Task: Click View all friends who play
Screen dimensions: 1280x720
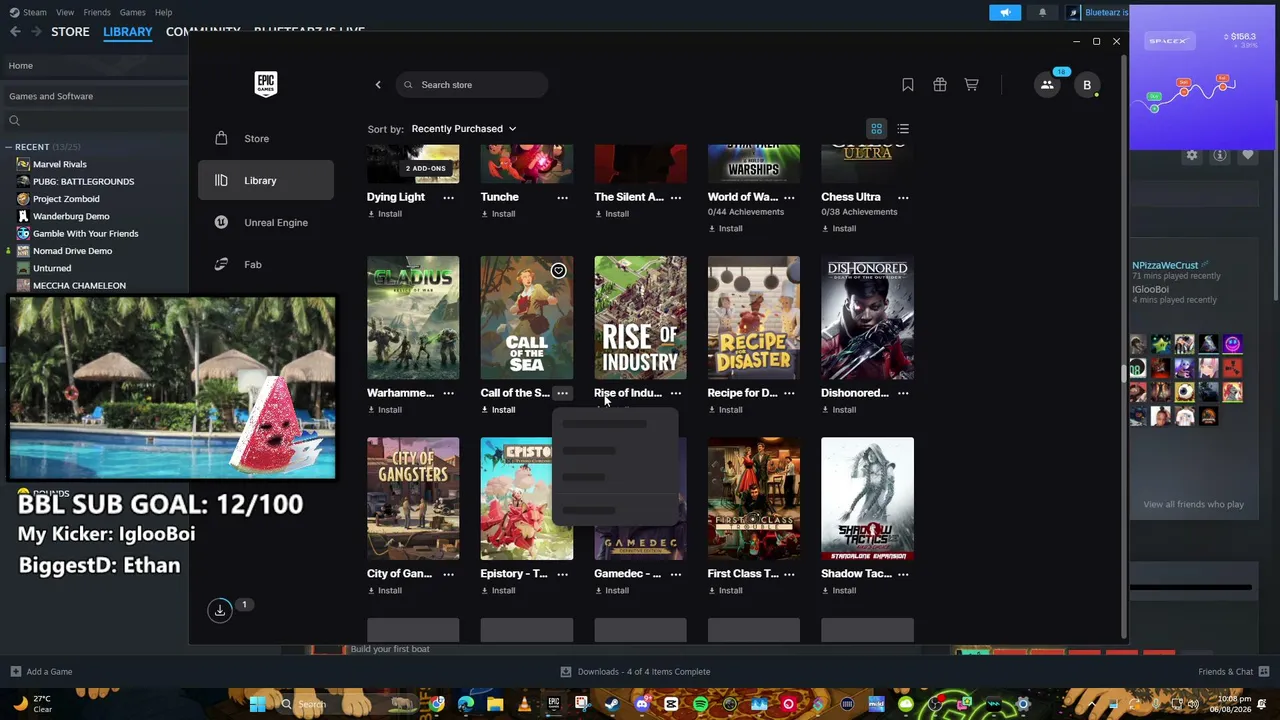Action: (1194, 504)
